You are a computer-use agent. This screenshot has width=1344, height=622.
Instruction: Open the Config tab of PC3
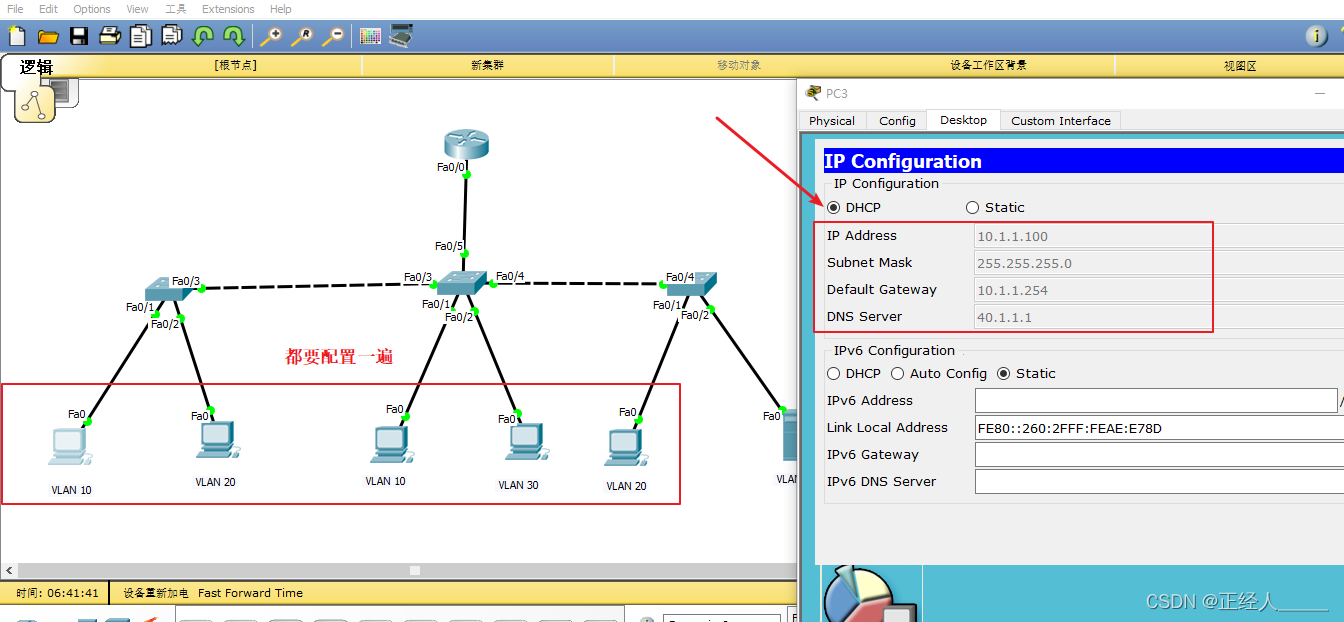896,120
